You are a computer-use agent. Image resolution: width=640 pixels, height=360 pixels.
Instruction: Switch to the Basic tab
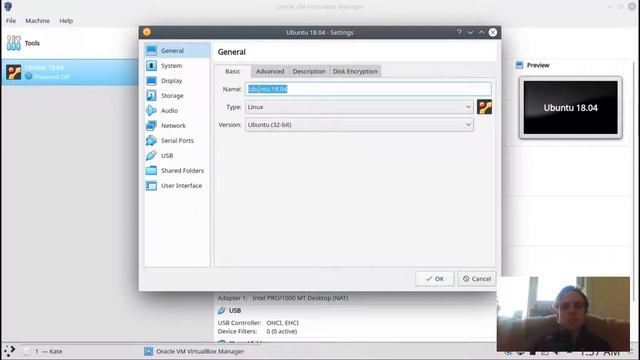233,71
